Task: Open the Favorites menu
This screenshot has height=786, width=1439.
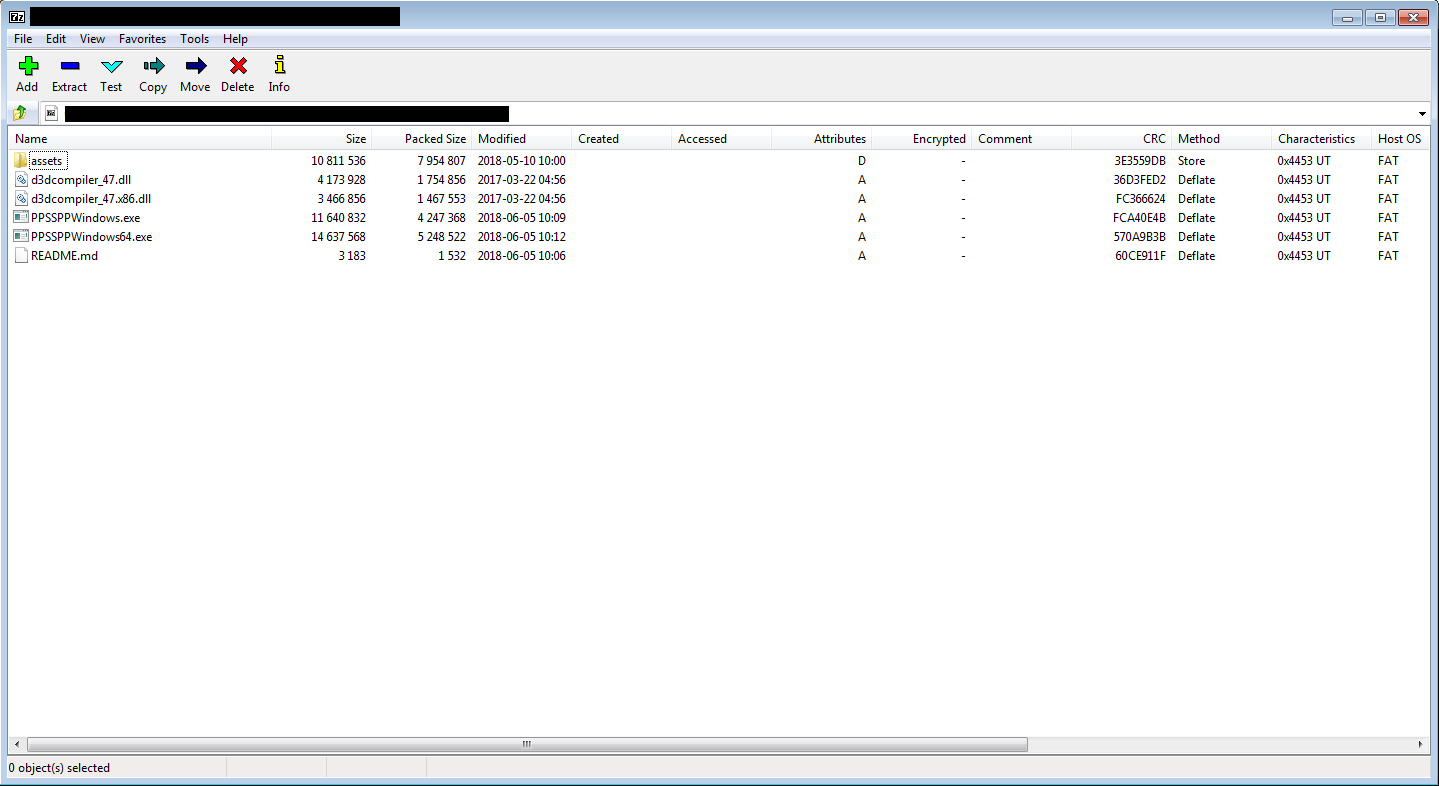Action: coord(142,39)
